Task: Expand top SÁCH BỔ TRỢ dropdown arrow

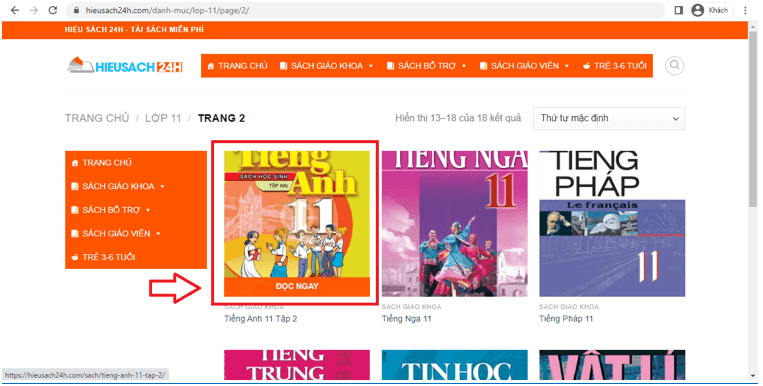Action: 464,66
